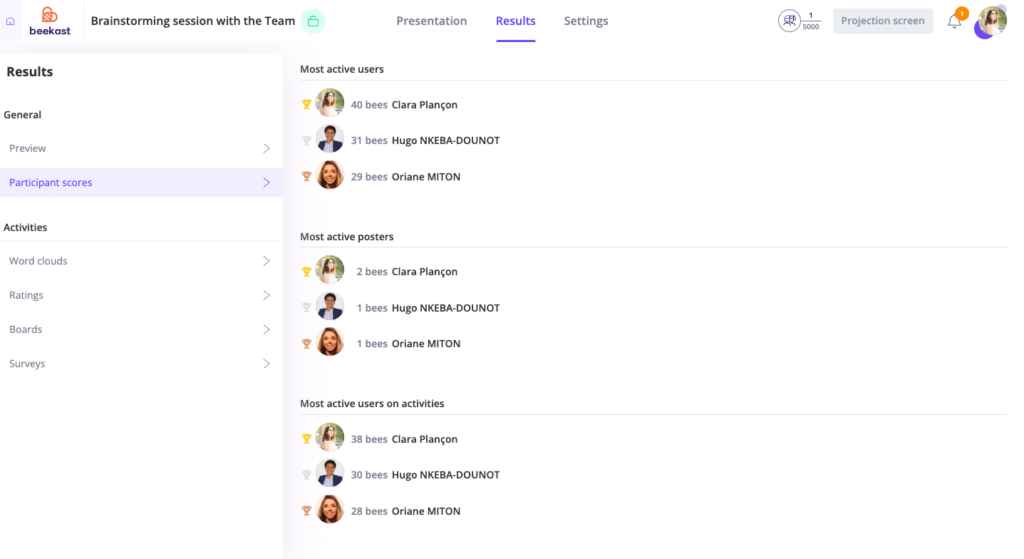Open the notifications bell
Screen dimensions: 1024x559
954,21
